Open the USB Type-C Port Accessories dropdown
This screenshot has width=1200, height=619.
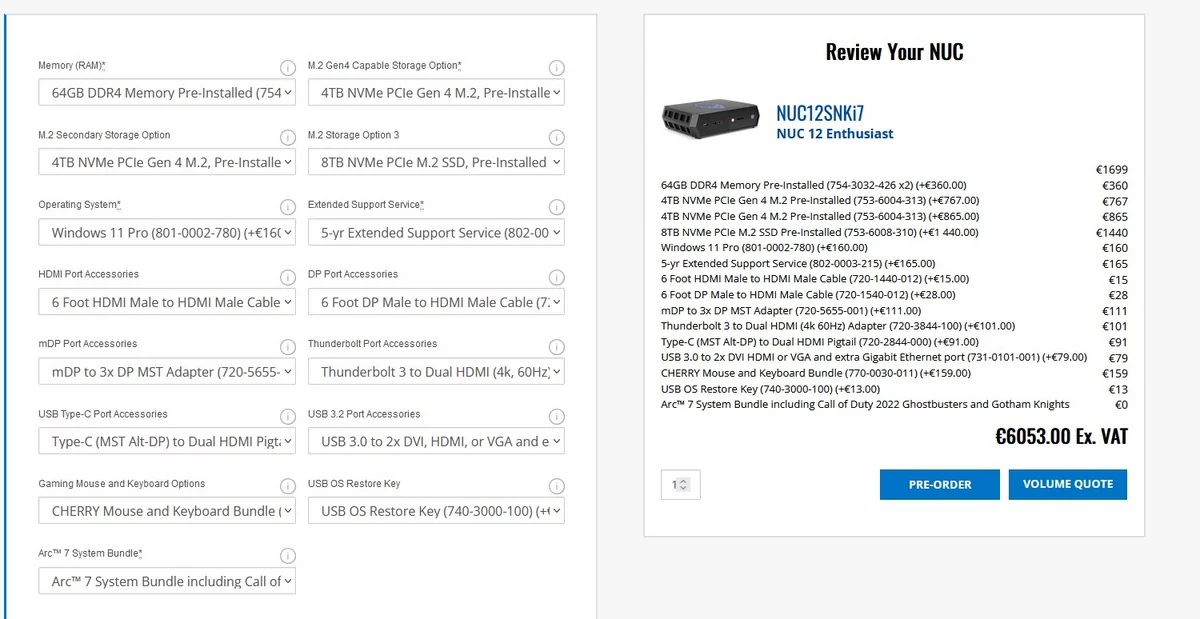[167, 441]
